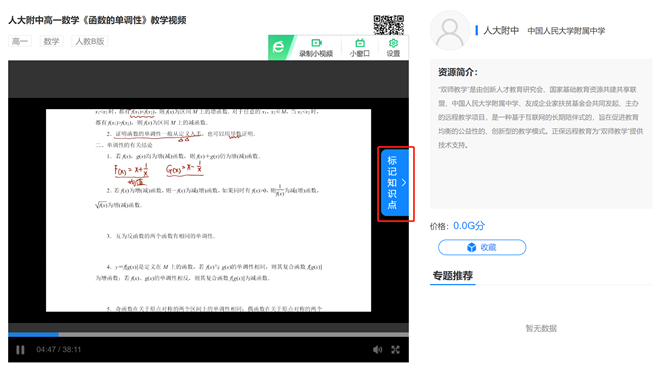Click the 人大附中 uploader name
Viewport: 660px width, 369px height.
pyautogui.click(x=501, y=31)
